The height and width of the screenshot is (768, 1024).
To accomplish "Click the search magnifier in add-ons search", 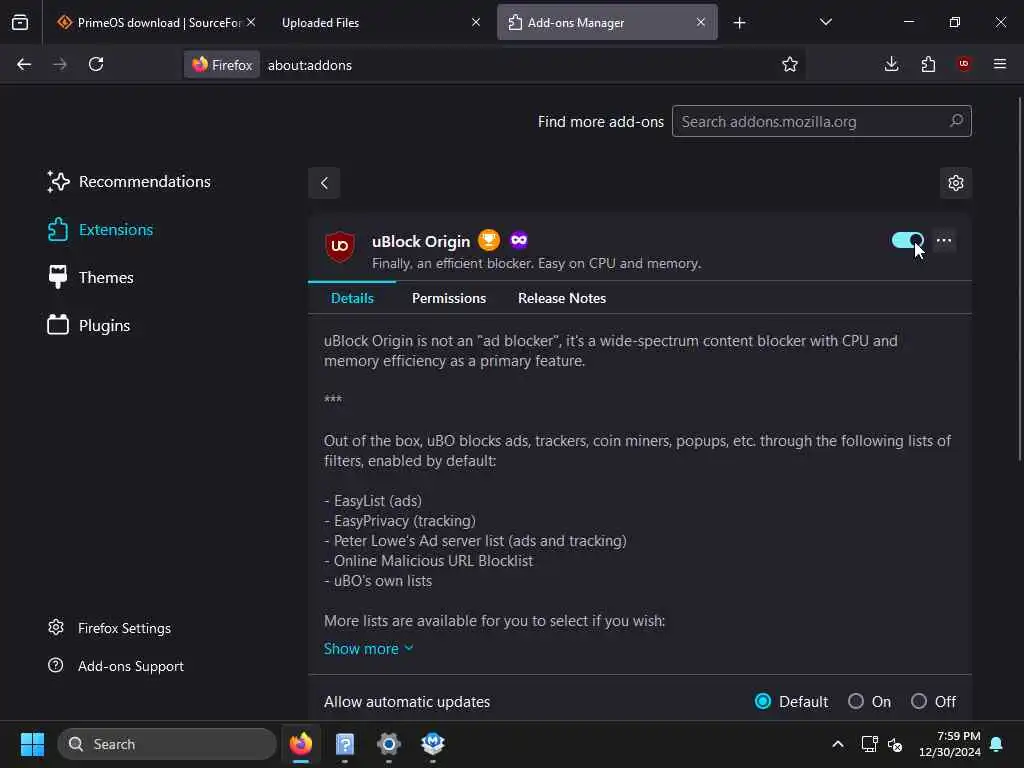I will (x=956, y=121).
